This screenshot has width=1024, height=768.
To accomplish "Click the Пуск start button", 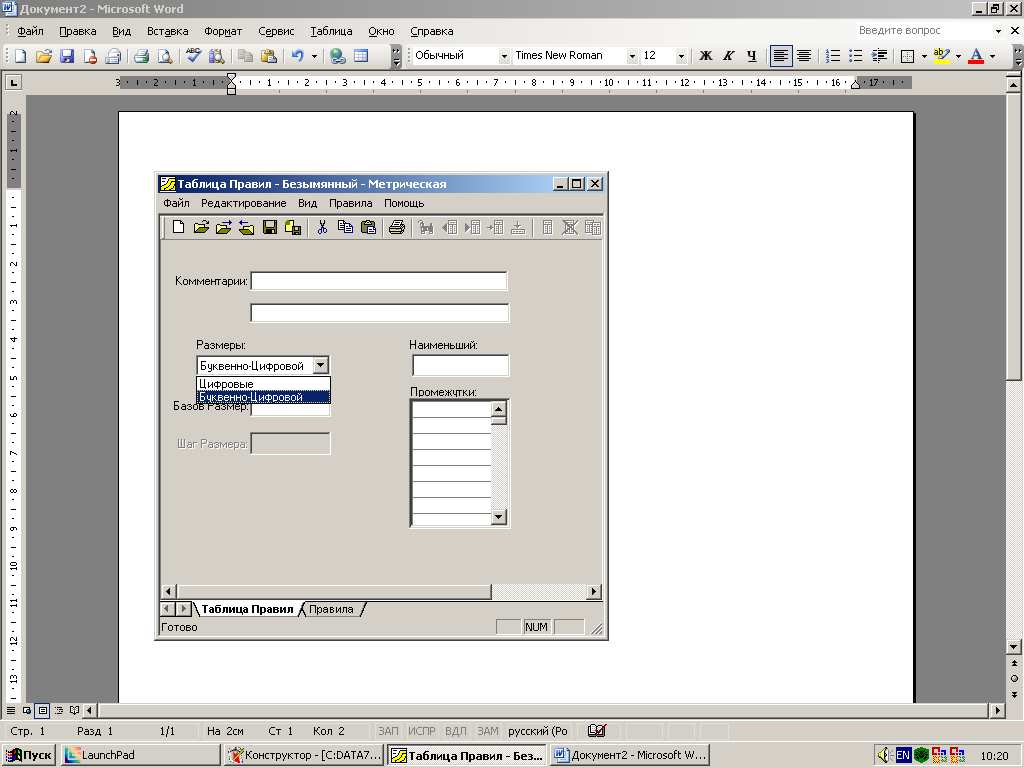I will point(29,755).
